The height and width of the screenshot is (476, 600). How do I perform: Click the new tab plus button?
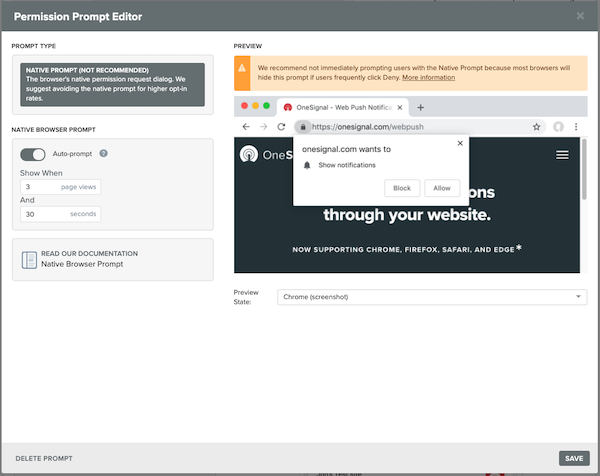pos(421,108)
